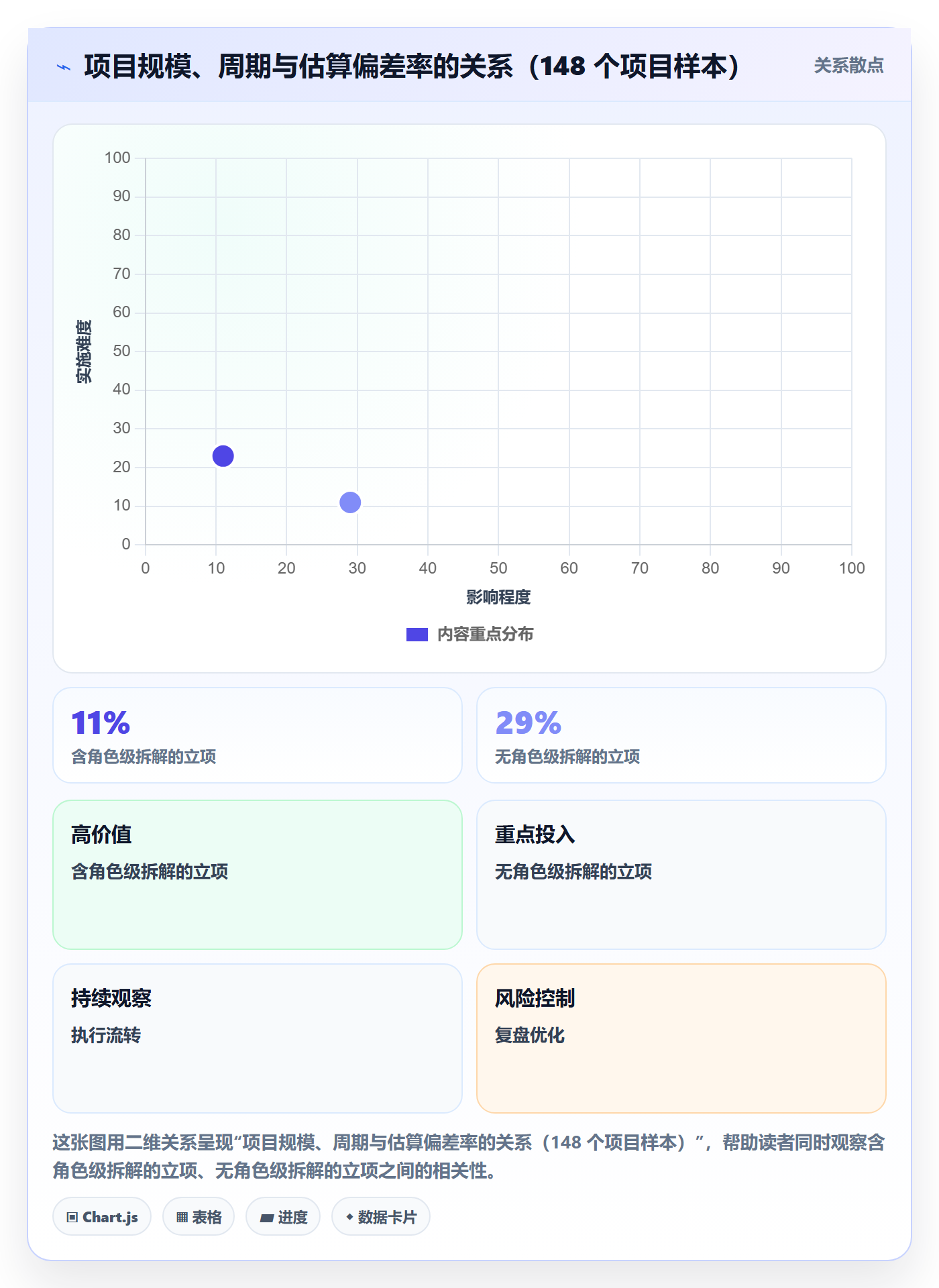Select the 重点投入 quadrant card
Image resolution: width=939 pixels, height=1288 pixels.
click(681, 875)
